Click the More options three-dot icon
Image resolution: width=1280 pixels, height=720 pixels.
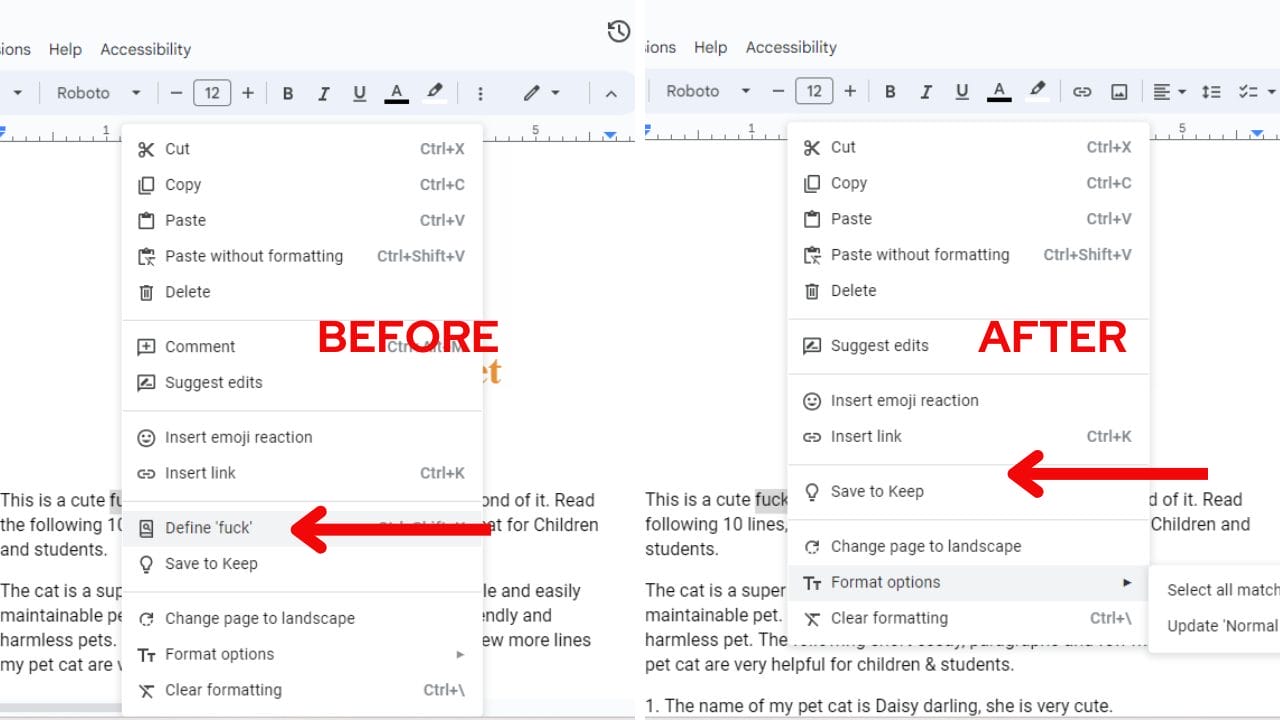tap(481, 92)
